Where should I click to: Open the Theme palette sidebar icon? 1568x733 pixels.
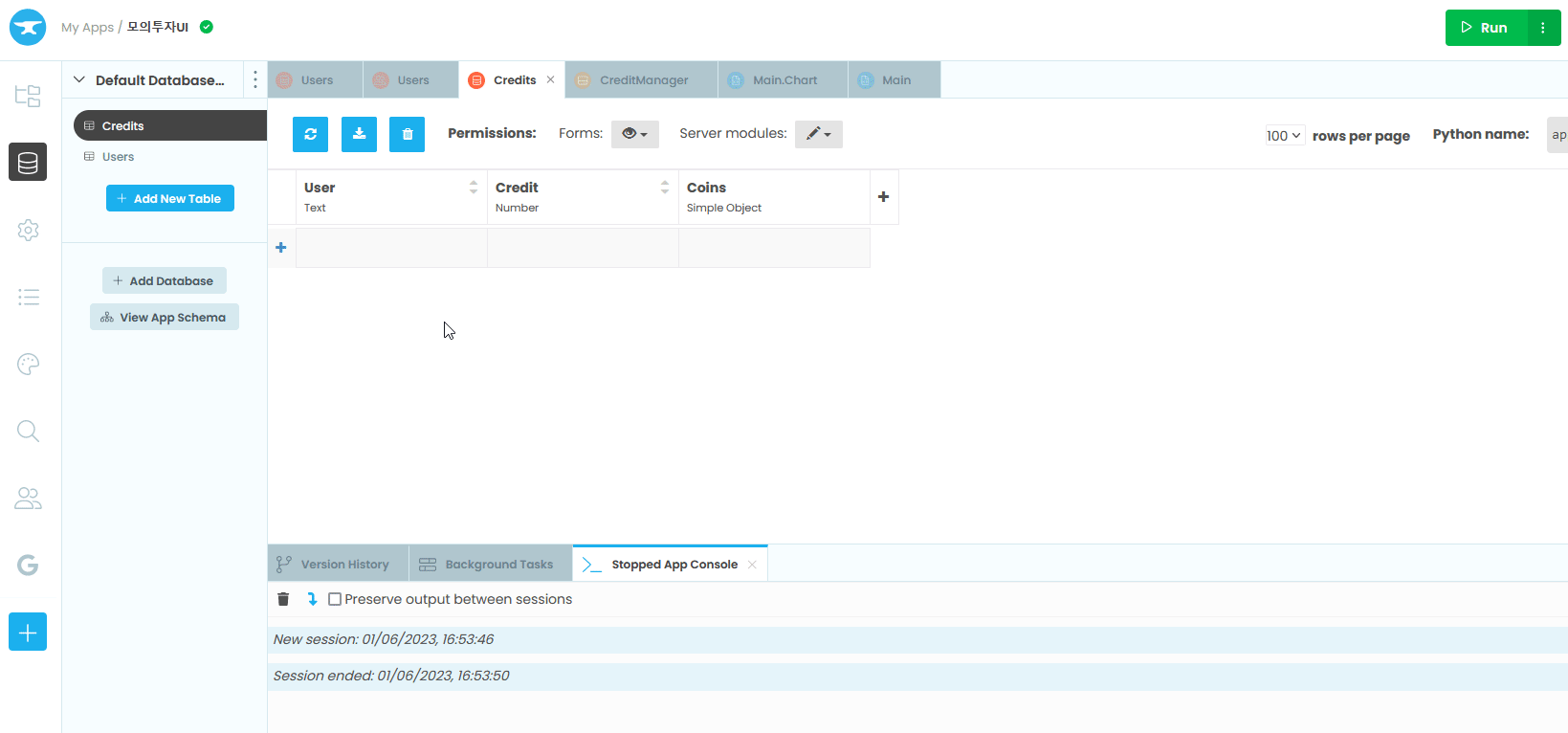point(28,364)
